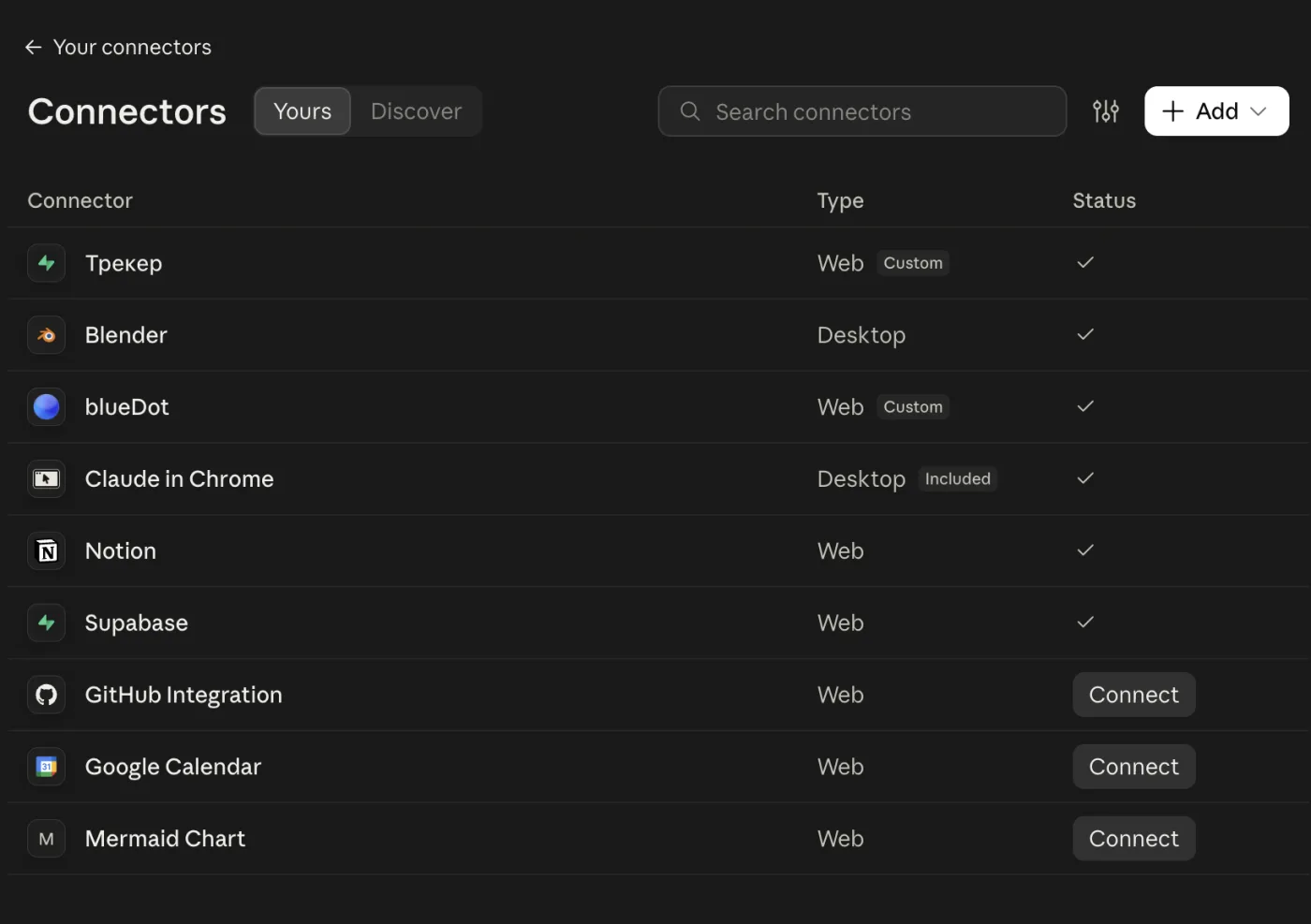
Task: Click the Google Calendar icon
Action: (x=46, y=768)
